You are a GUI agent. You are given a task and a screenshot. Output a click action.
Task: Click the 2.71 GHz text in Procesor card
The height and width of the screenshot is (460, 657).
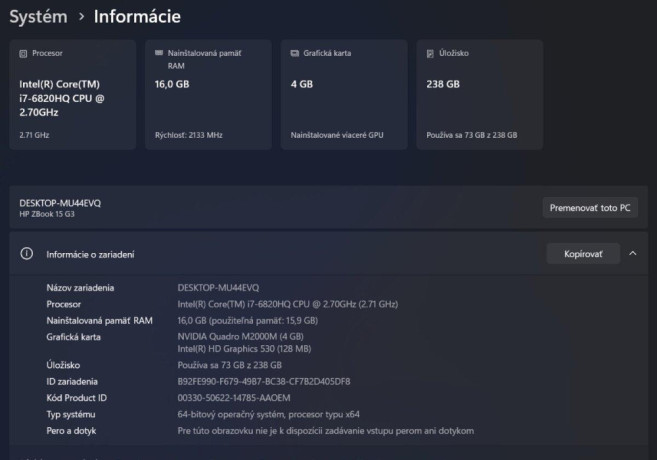34,135
